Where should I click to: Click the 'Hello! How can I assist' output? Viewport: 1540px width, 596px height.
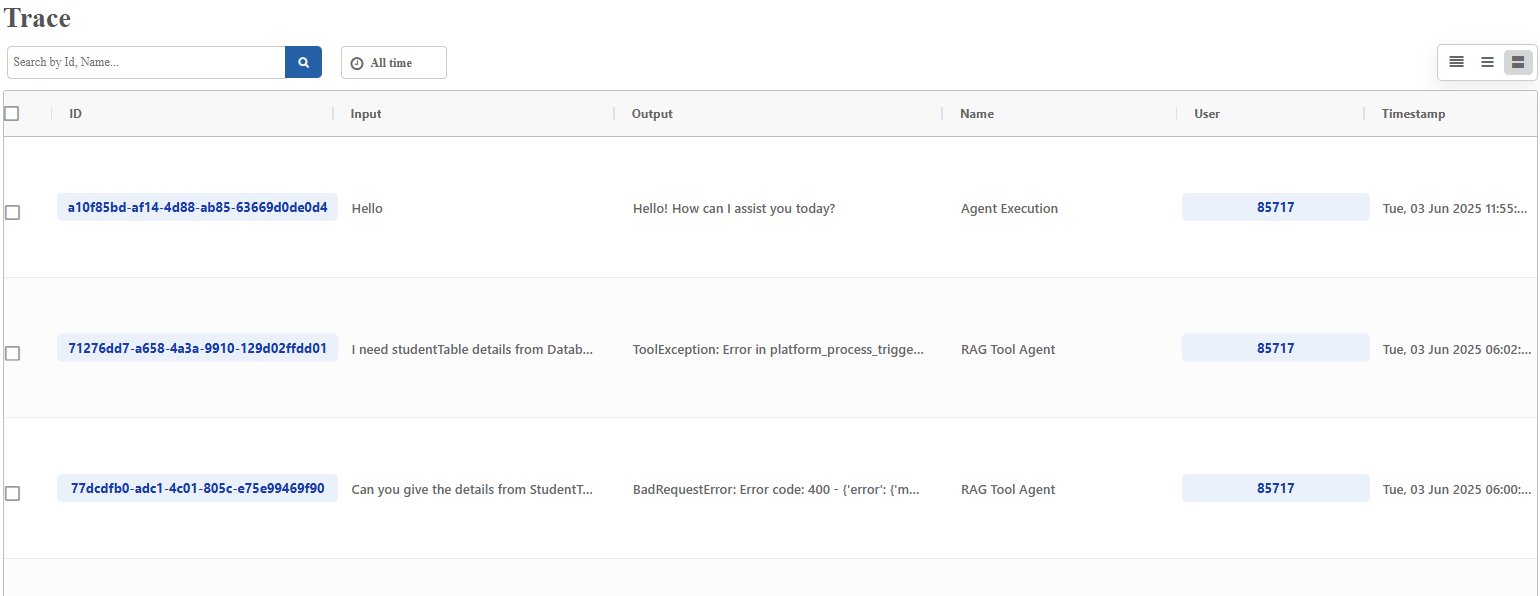click(734, 209)
